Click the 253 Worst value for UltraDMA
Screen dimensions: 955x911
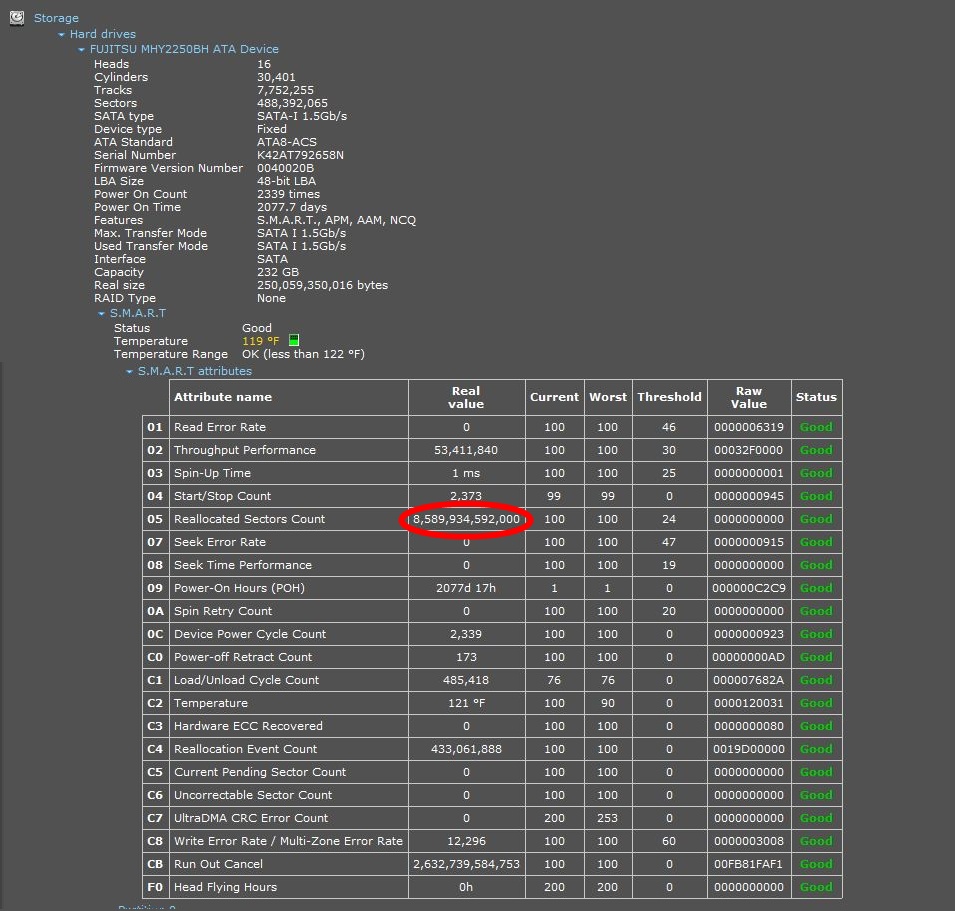click(608, 818)
